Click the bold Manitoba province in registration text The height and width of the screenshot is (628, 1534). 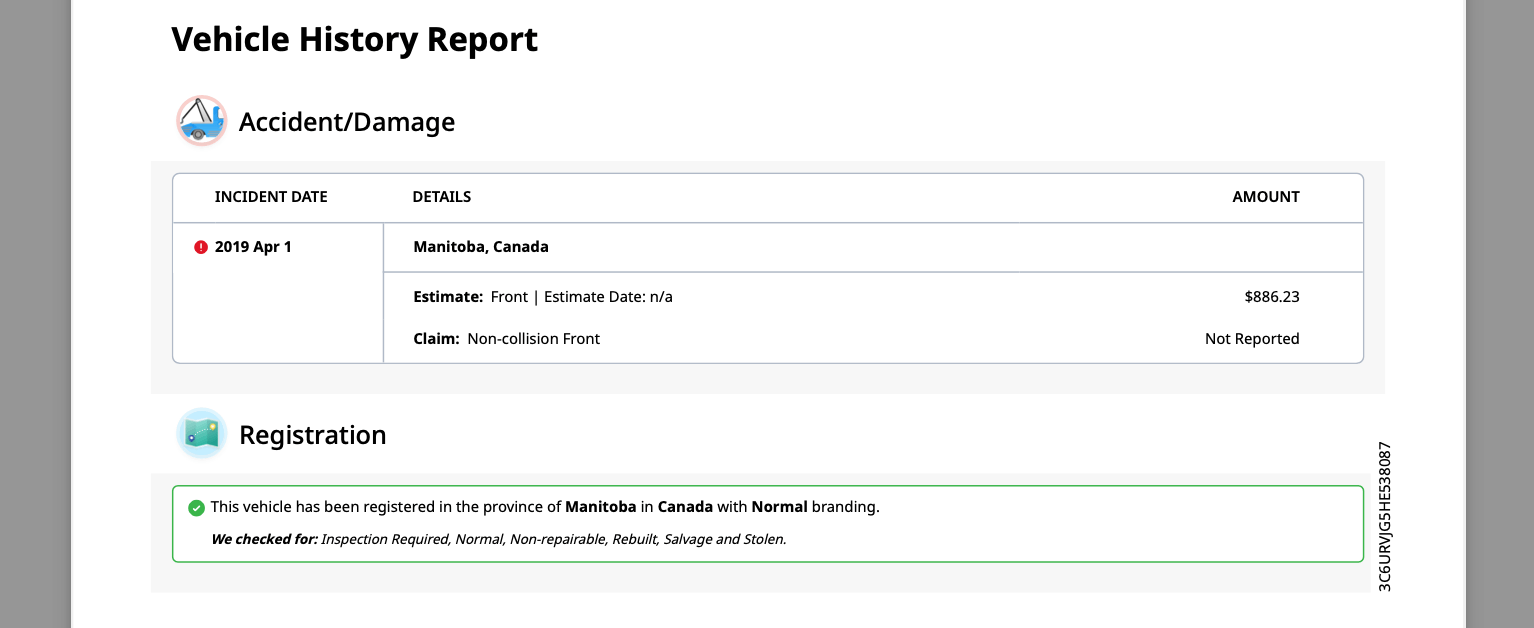click(601, 507)
